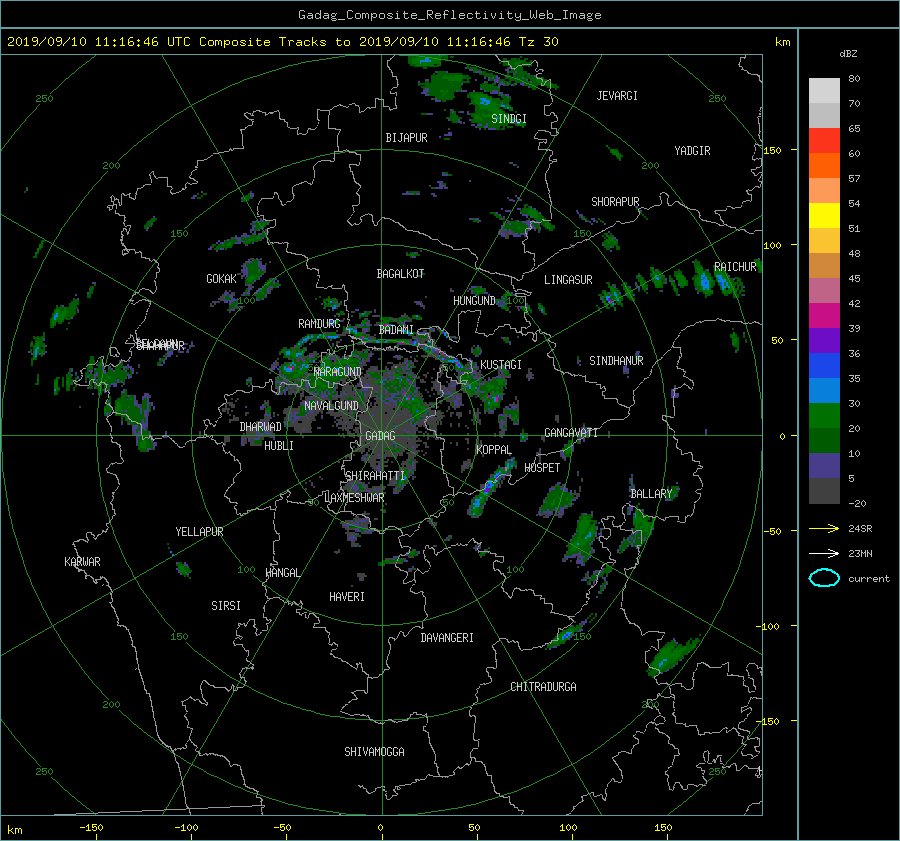Click the KARWAR city label
This screenshot has height=841, width=900.
click(x=82, y=562)
